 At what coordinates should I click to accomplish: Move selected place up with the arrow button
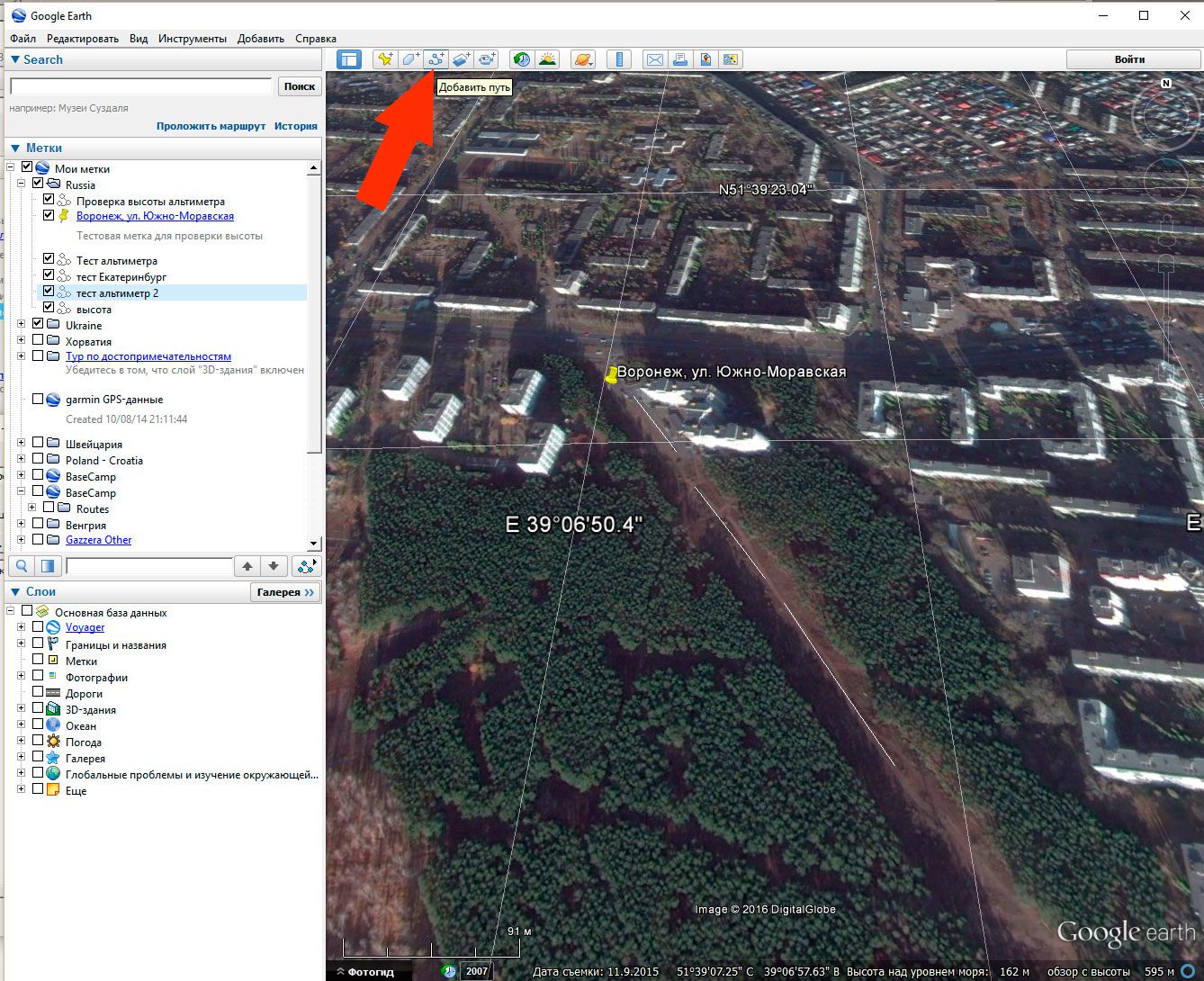coord(247,566)
